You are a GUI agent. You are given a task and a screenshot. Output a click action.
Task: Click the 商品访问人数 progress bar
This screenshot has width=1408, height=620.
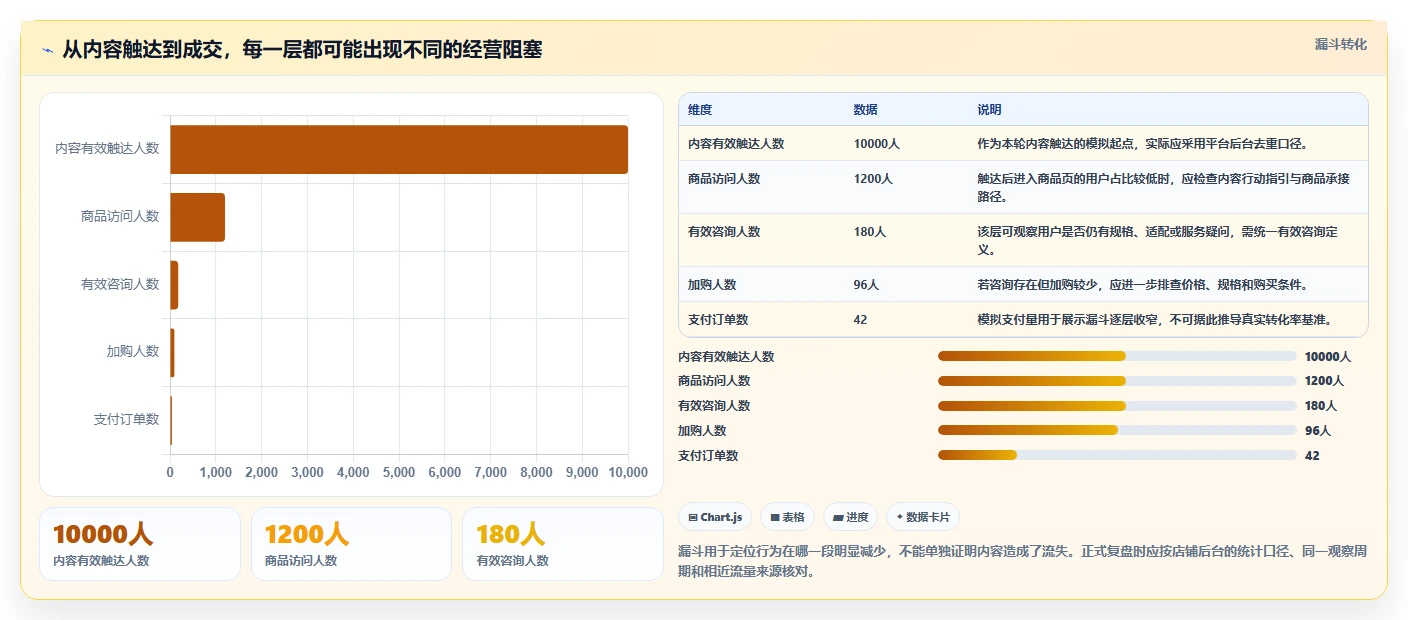(1117, 381)
